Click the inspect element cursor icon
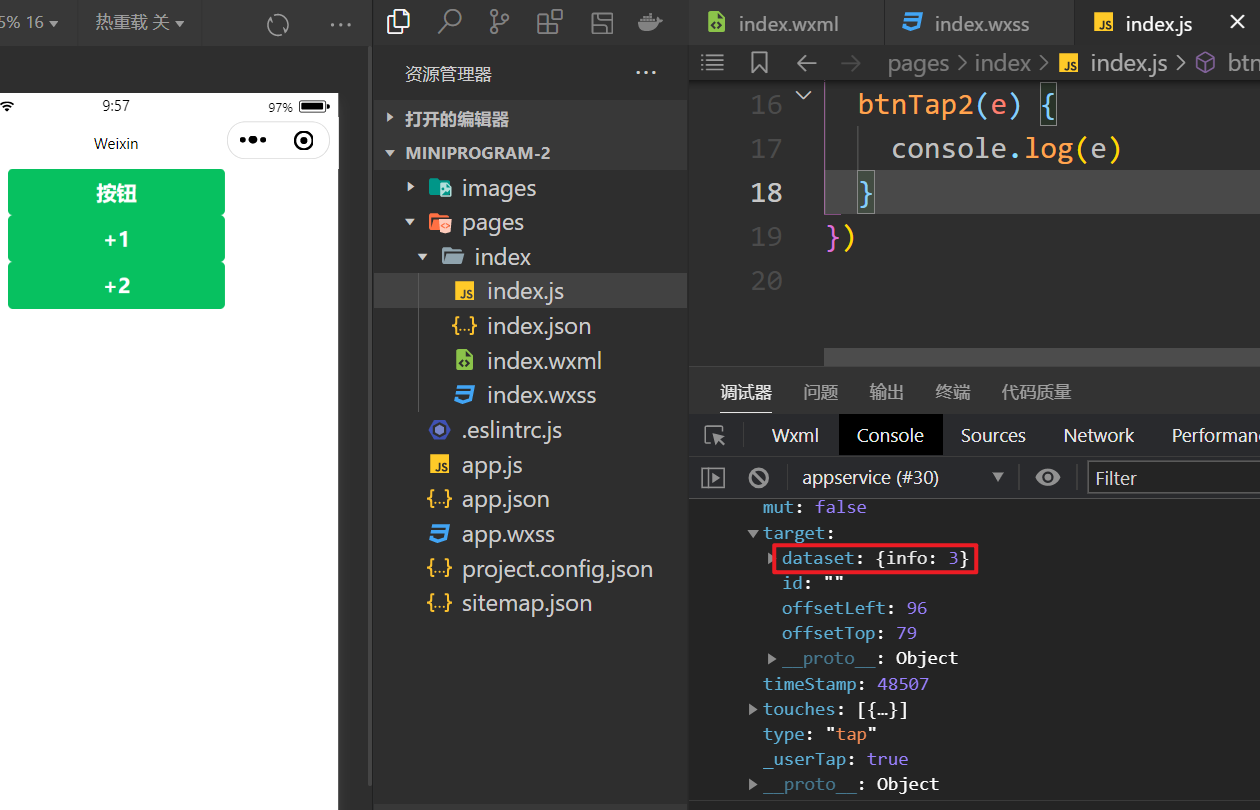Viewport: 1260px width, 810px height. [x=714, y=435]
